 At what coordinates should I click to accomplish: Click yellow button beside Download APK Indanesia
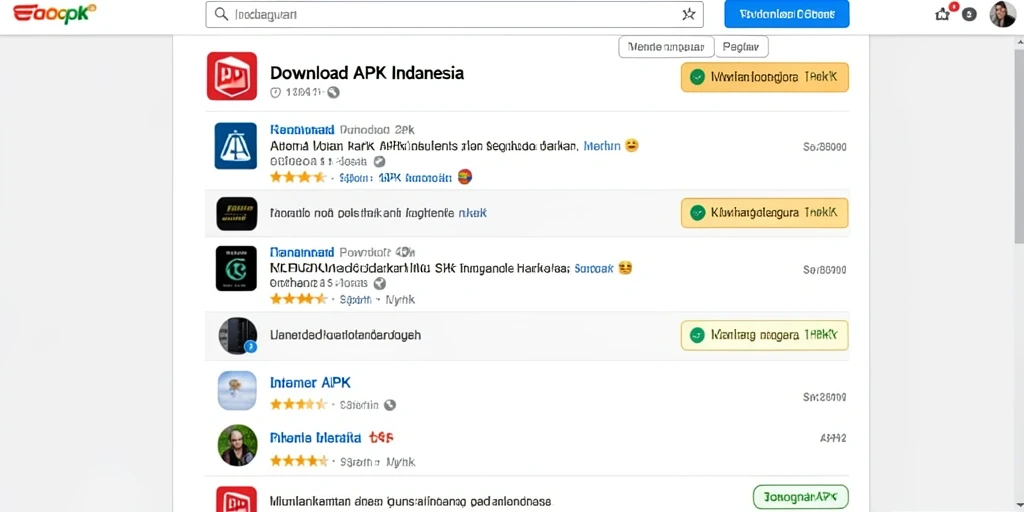[764, 77]
